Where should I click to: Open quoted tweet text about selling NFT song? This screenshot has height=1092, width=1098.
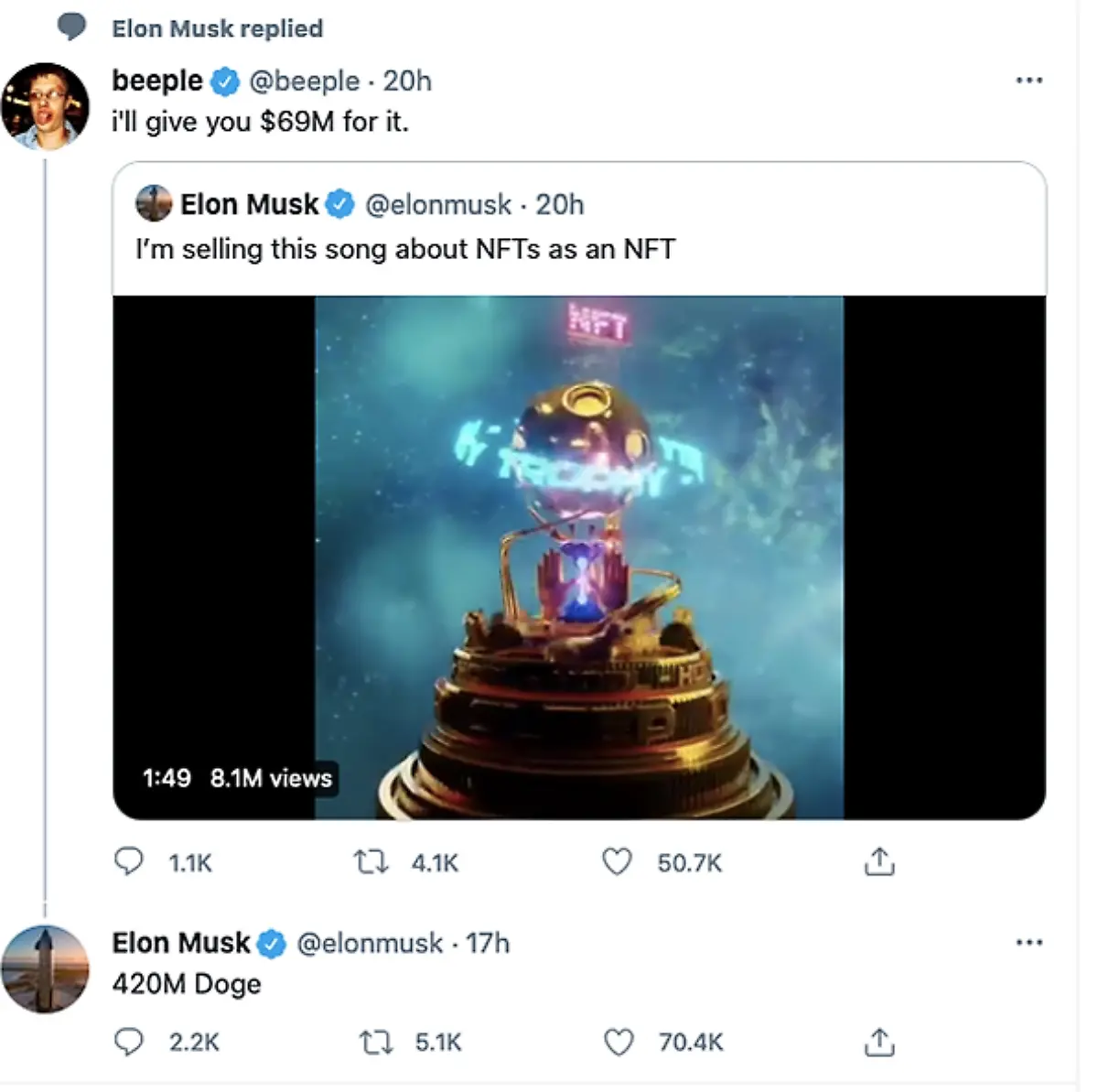coord(405,249)
